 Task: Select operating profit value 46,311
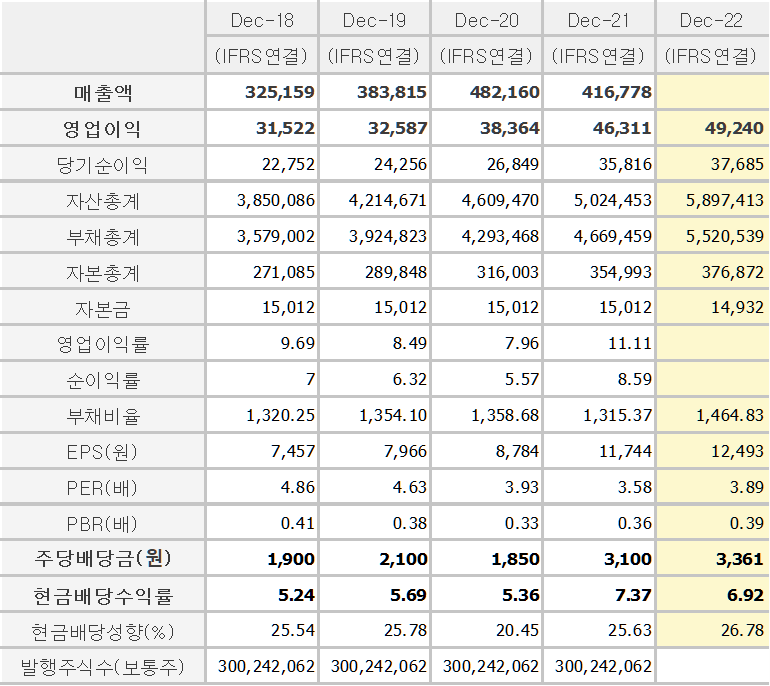(622, 128)
